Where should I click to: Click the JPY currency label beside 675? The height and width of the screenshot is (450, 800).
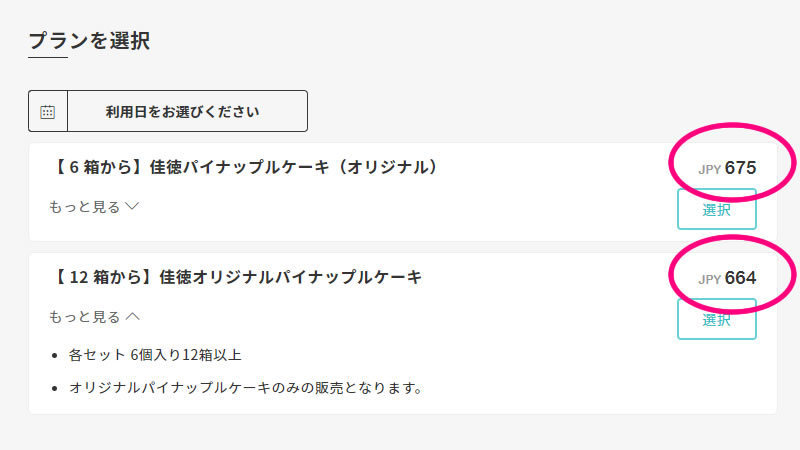tap(709, 169)
